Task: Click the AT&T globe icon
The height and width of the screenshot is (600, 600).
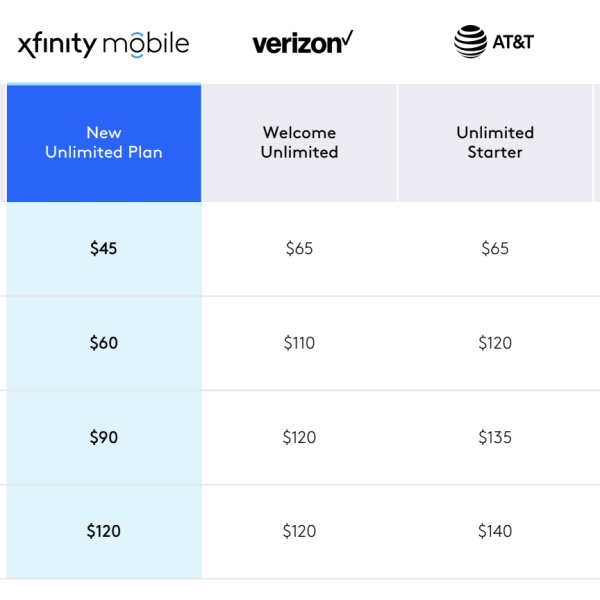Action: [470, 42]
